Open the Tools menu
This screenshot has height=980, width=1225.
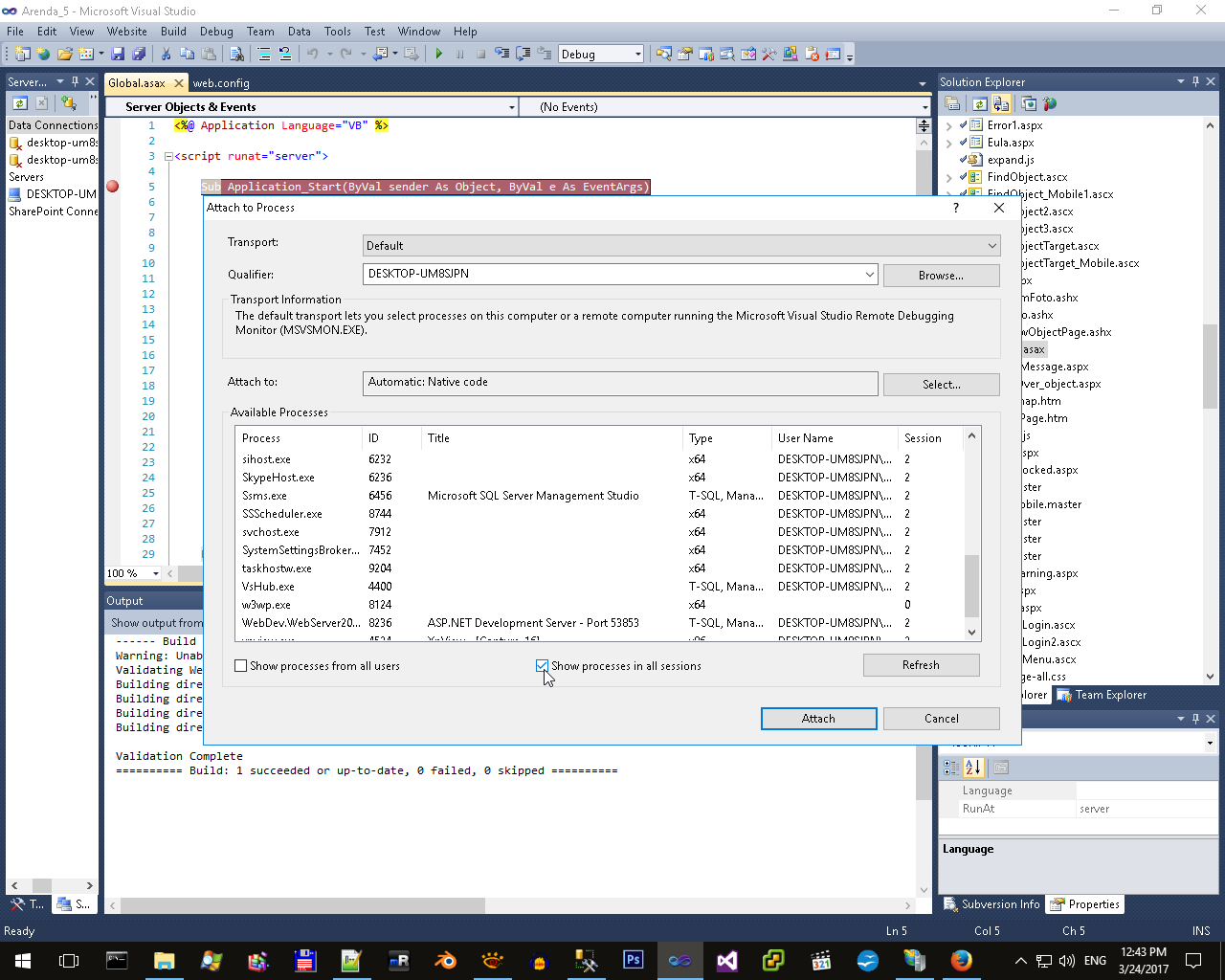tap(338, 32)
